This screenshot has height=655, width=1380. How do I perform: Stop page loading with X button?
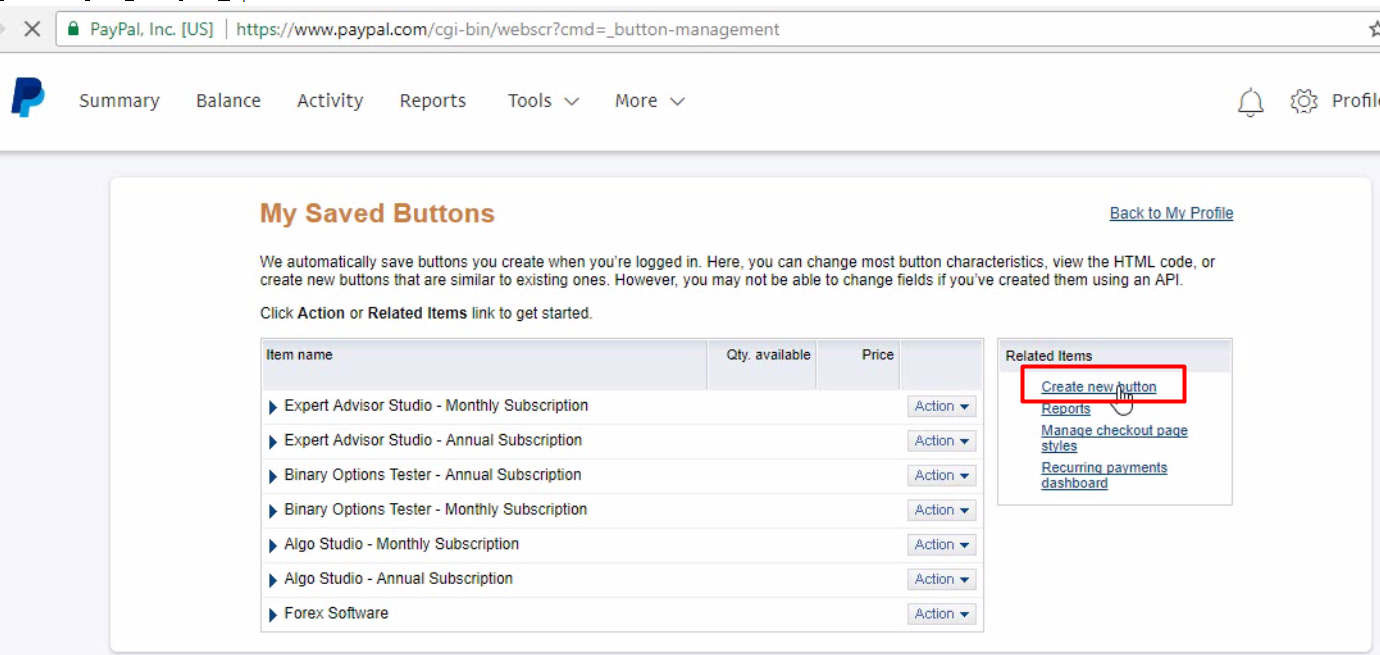pyautogui.click(x=32, y=29)
